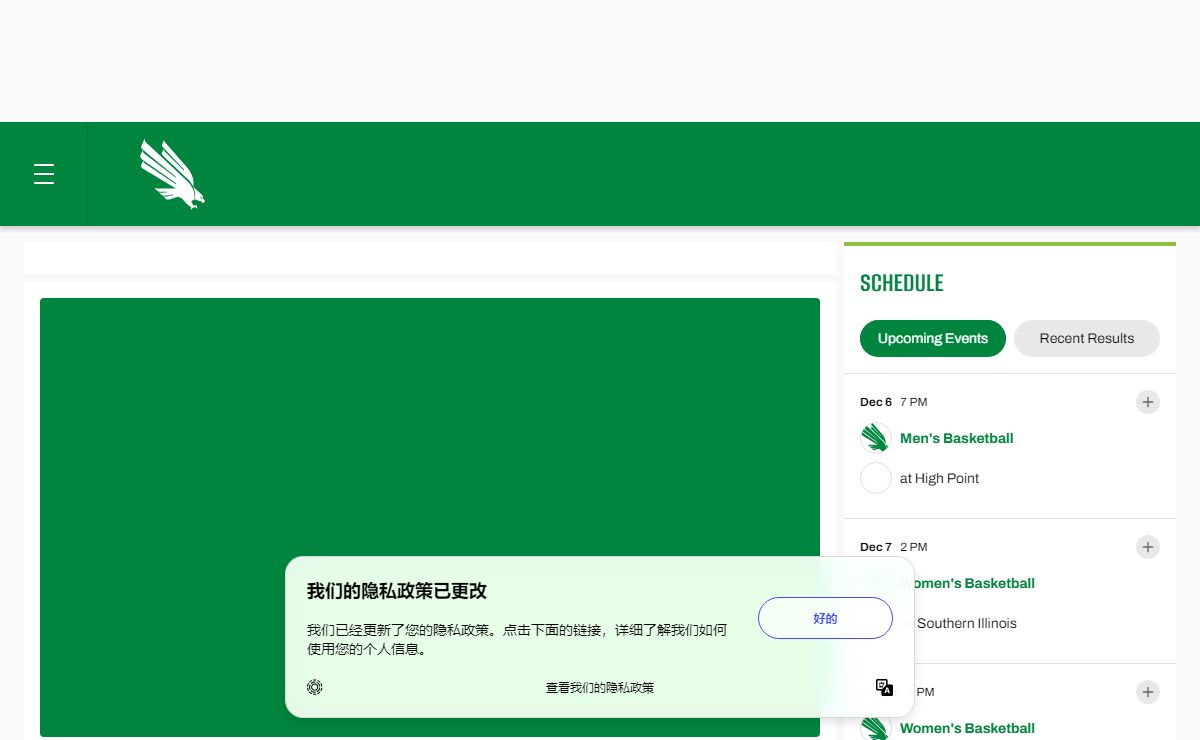Click the eagle icon beside bottom Women's Basketball
This screenshot has width=1200, height=740.
point(876,727)
